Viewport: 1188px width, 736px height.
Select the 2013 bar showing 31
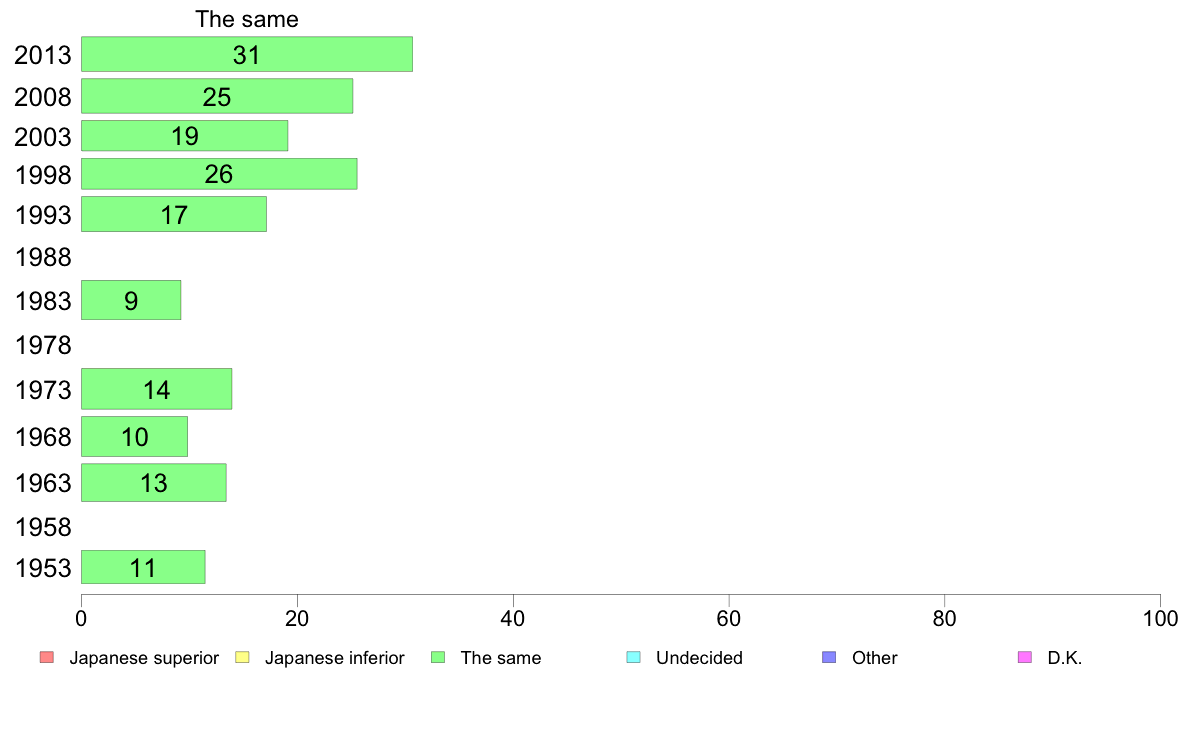coord(247,54)
